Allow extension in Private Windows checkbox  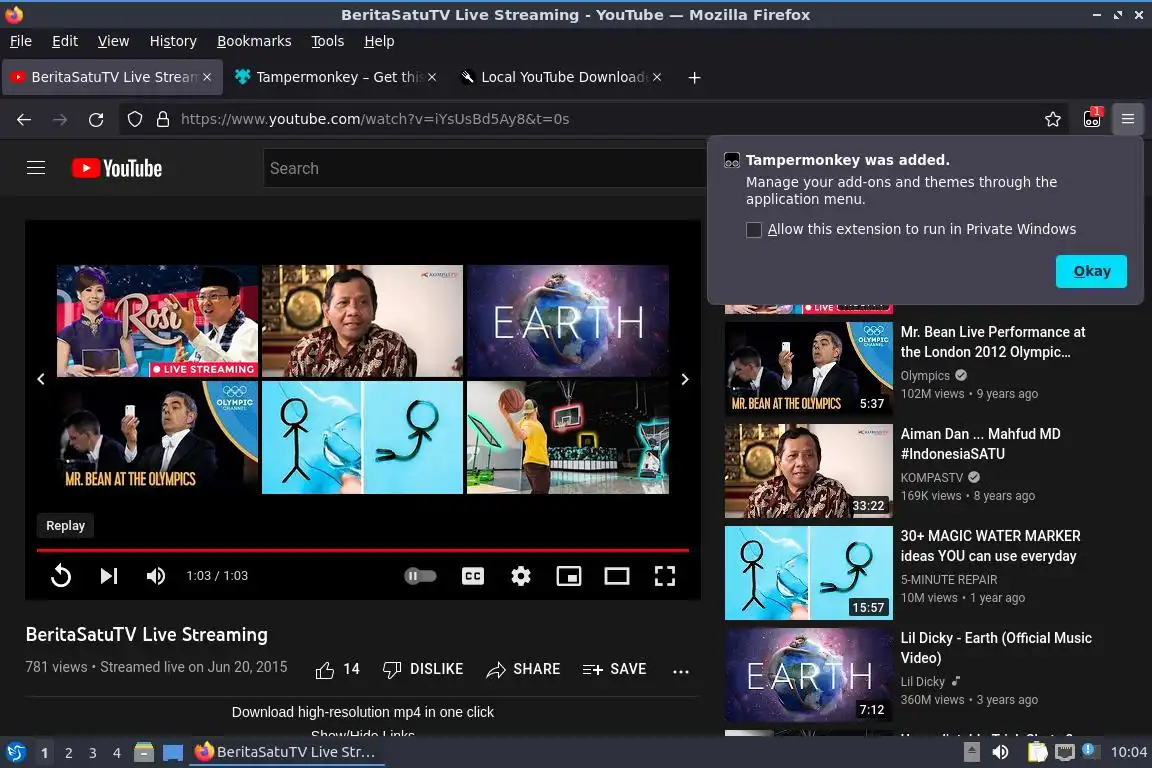click(754, 229)
